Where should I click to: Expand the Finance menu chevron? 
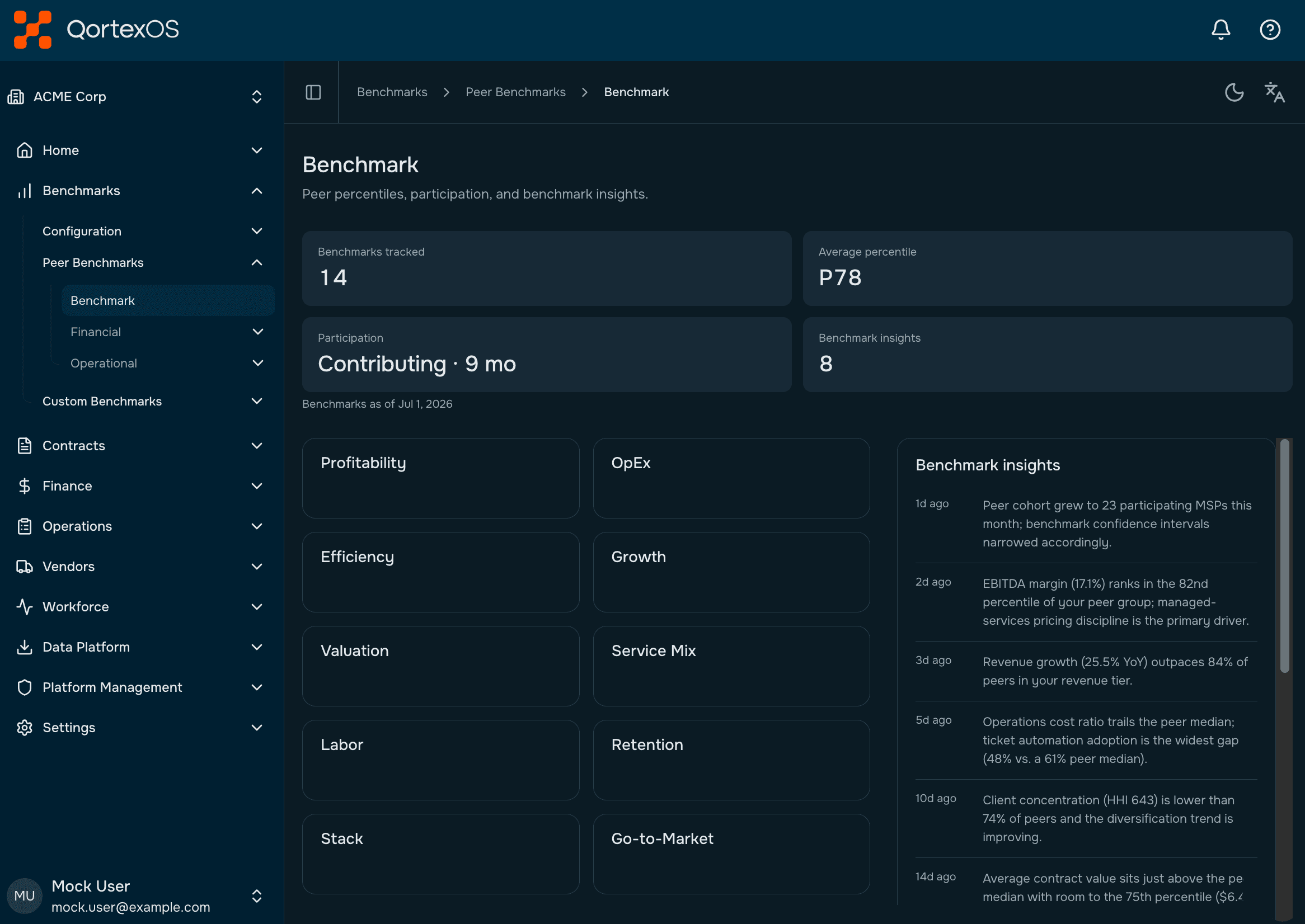point(257,486)
